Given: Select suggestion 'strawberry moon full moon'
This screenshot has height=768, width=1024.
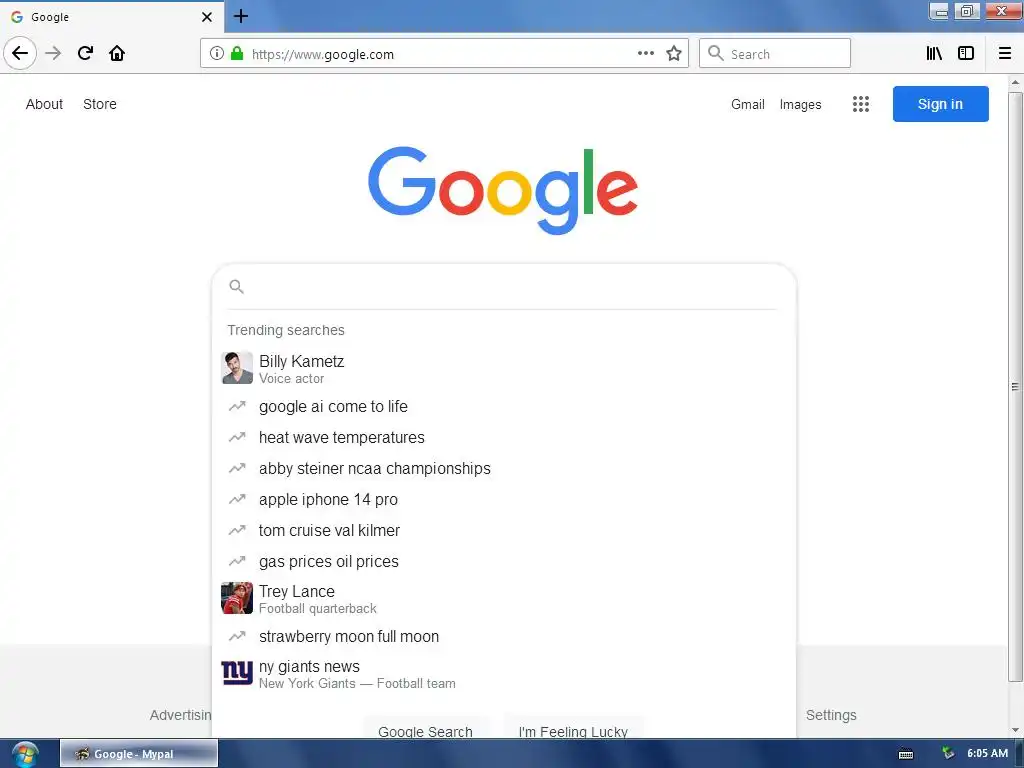Looking at the screenshot, I should pos(504,636).
